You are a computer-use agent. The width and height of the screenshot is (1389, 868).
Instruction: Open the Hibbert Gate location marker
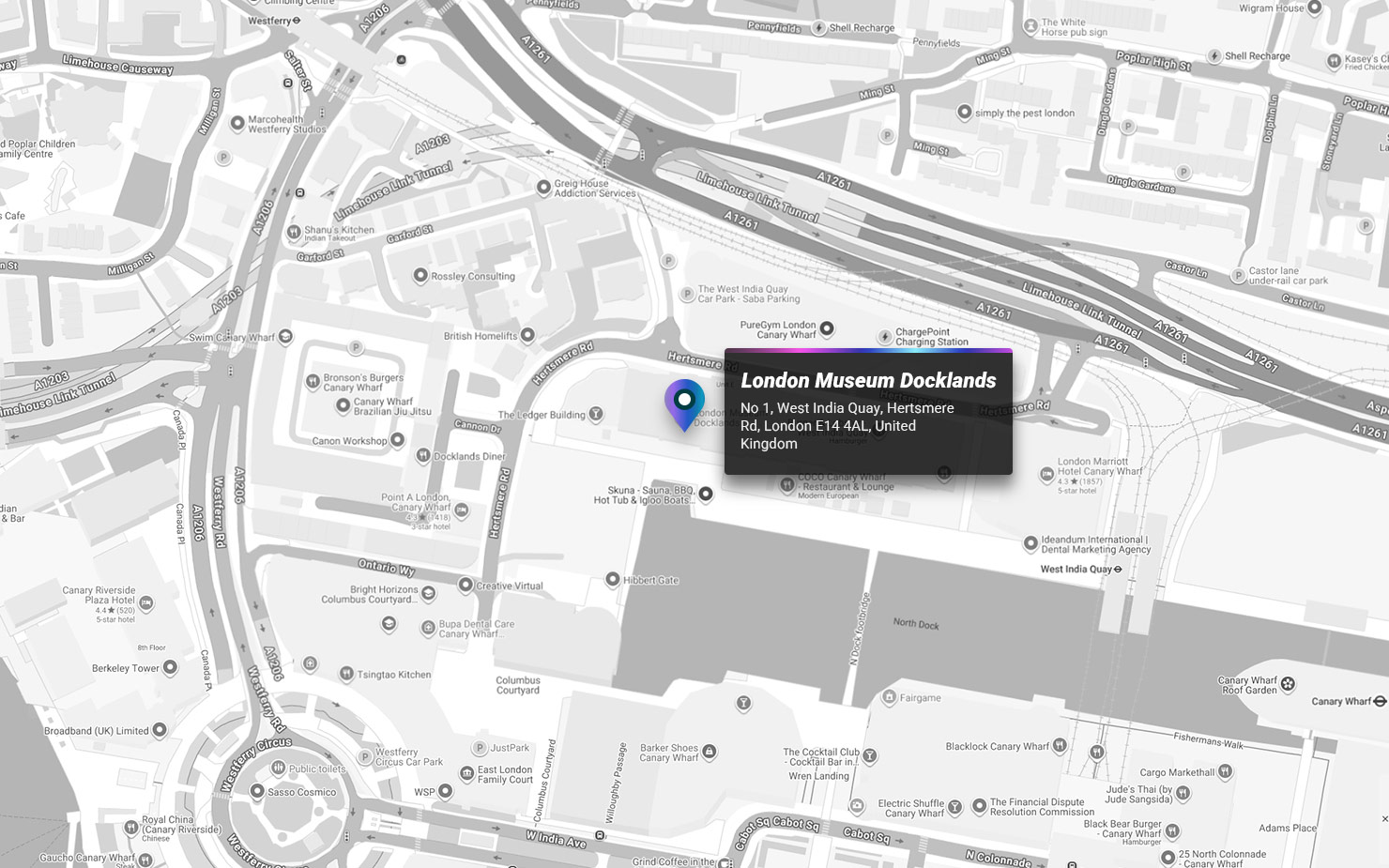point(613,580)
